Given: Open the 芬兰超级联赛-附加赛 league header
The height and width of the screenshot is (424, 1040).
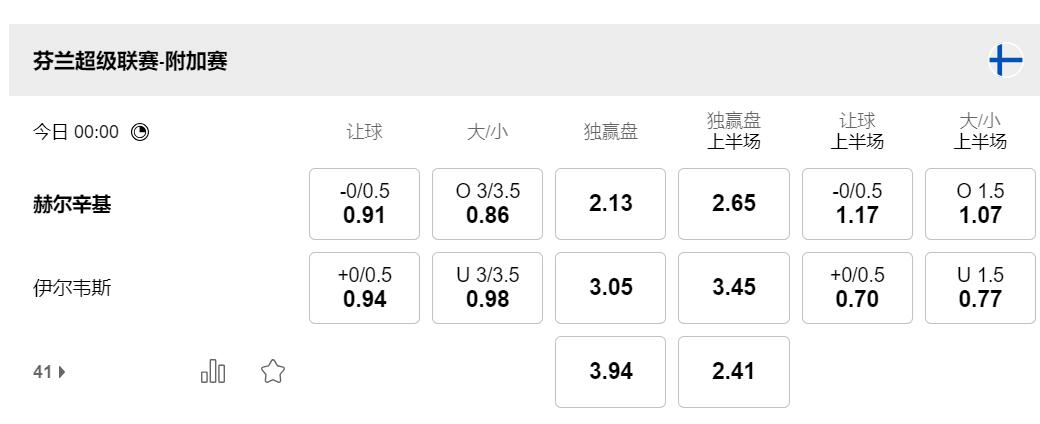Looking at the screenshot, I should click(130, 62).
